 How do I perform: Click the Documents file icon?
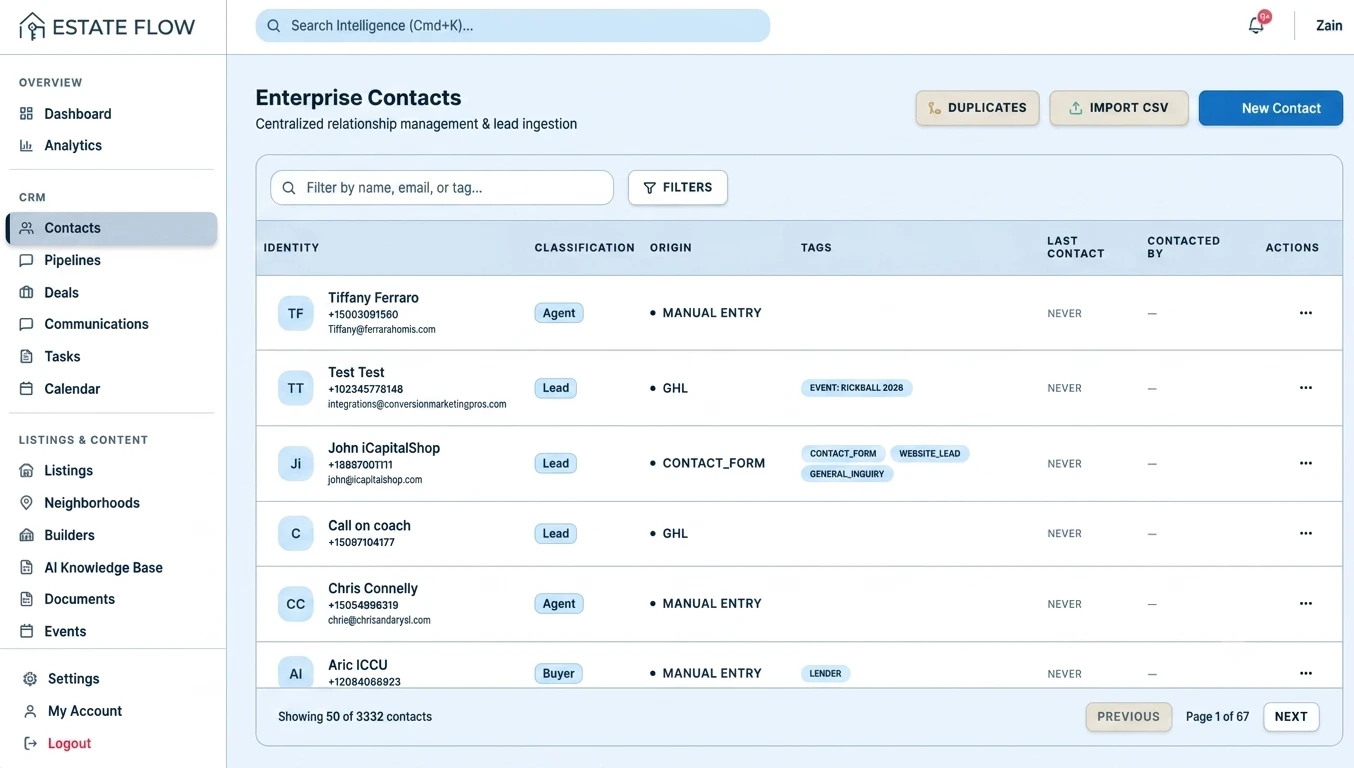[x=27, y=600]
